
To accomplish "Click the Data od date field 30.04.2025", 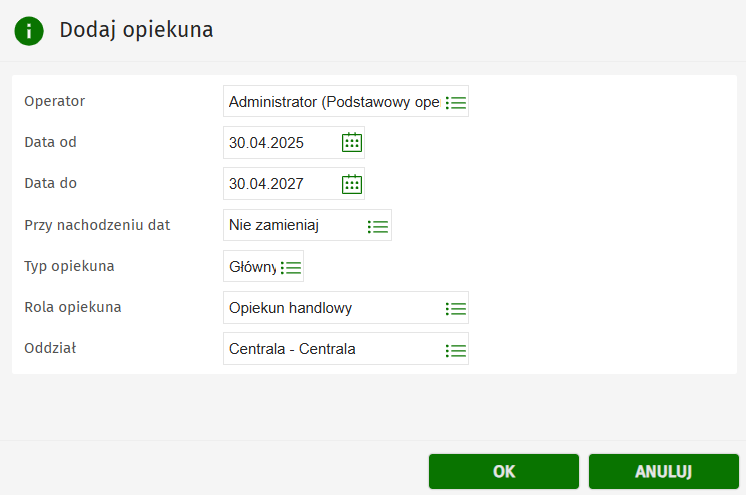I will pyautogui.click(x=281, y=142).
